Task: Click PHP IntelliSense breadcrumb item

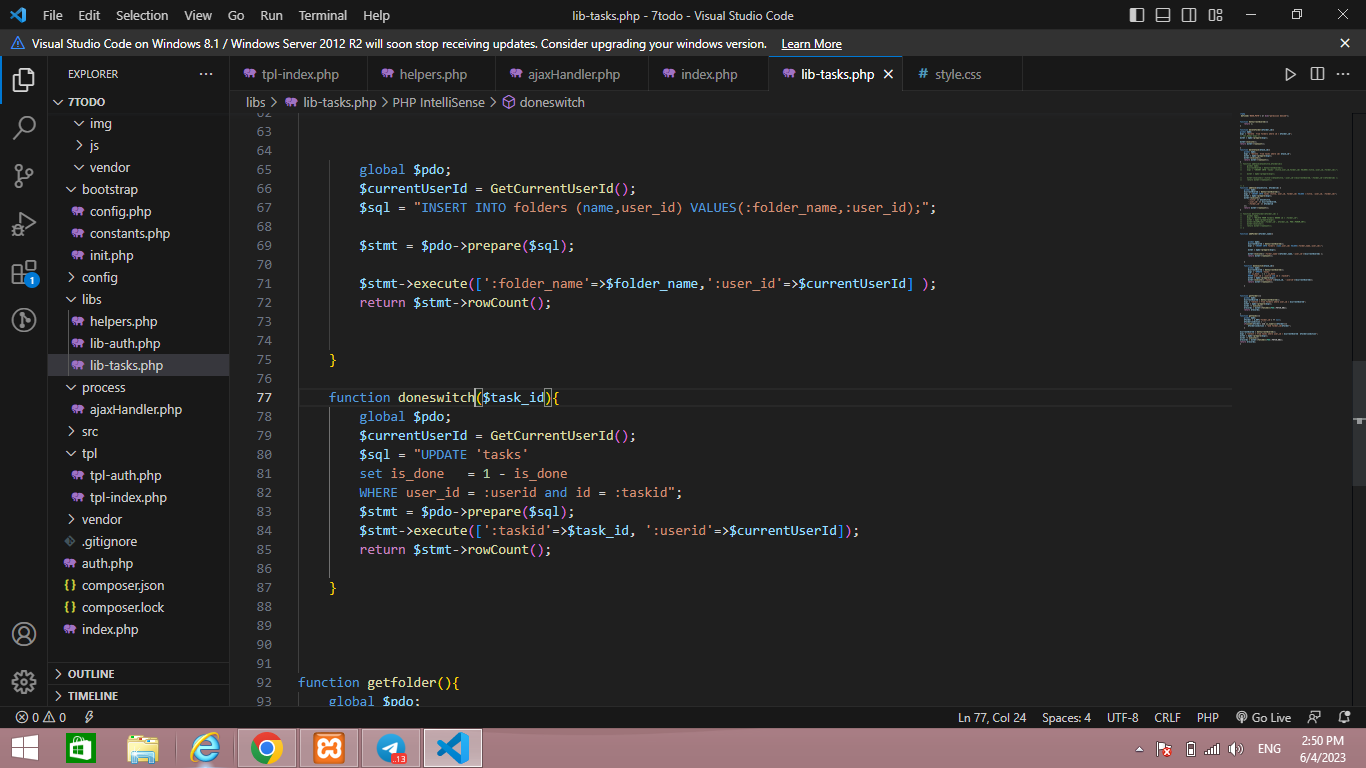Action: point(438,102)
